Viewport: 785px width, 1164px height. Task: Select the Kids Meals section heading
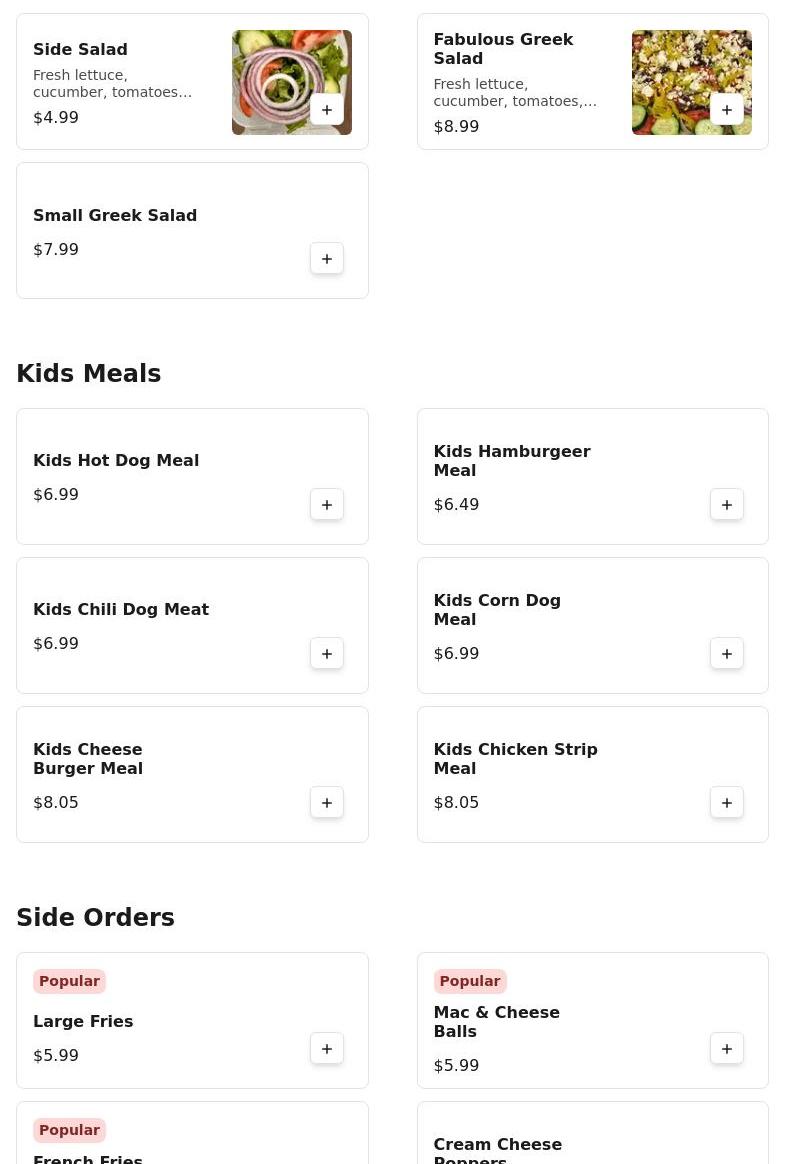[x=88, y=373]
